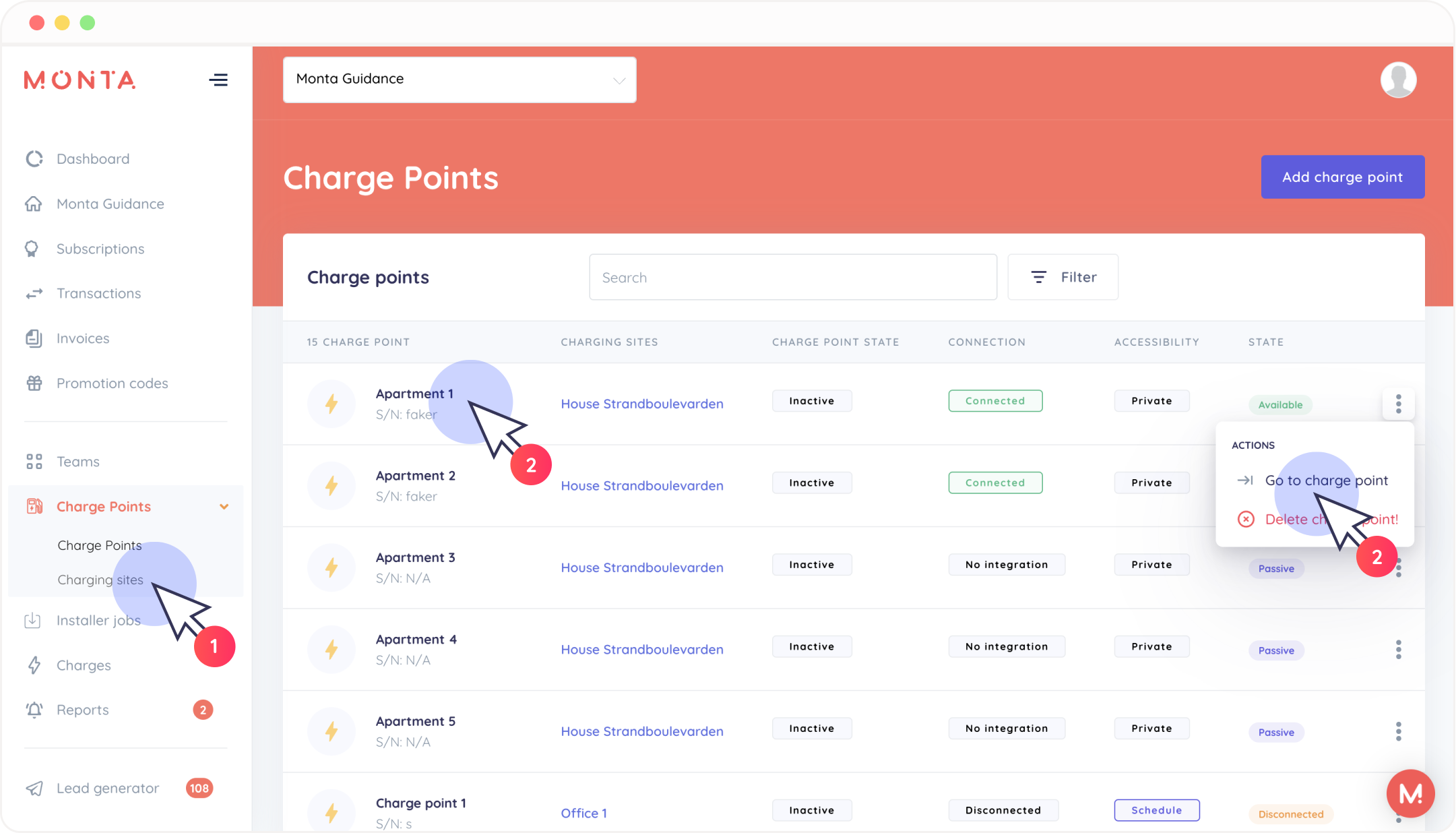Click Inactive badge for Apartment 5

point(812,729)
